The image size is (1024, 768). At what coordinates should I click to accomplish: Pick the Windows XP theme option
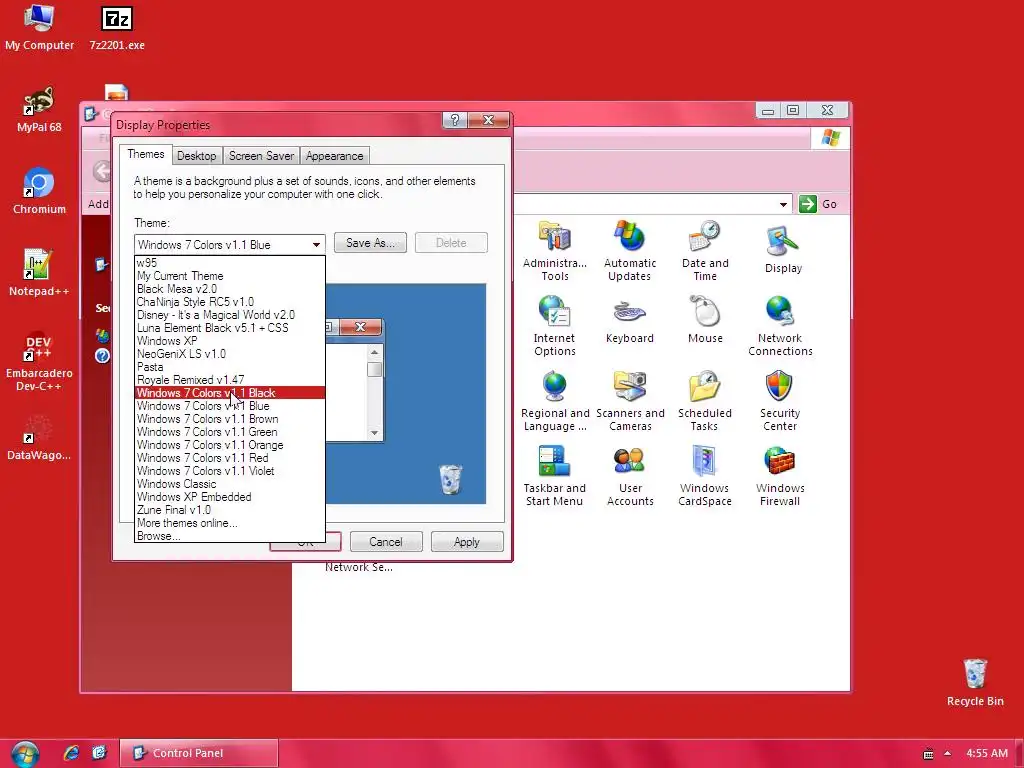(230, 341)
